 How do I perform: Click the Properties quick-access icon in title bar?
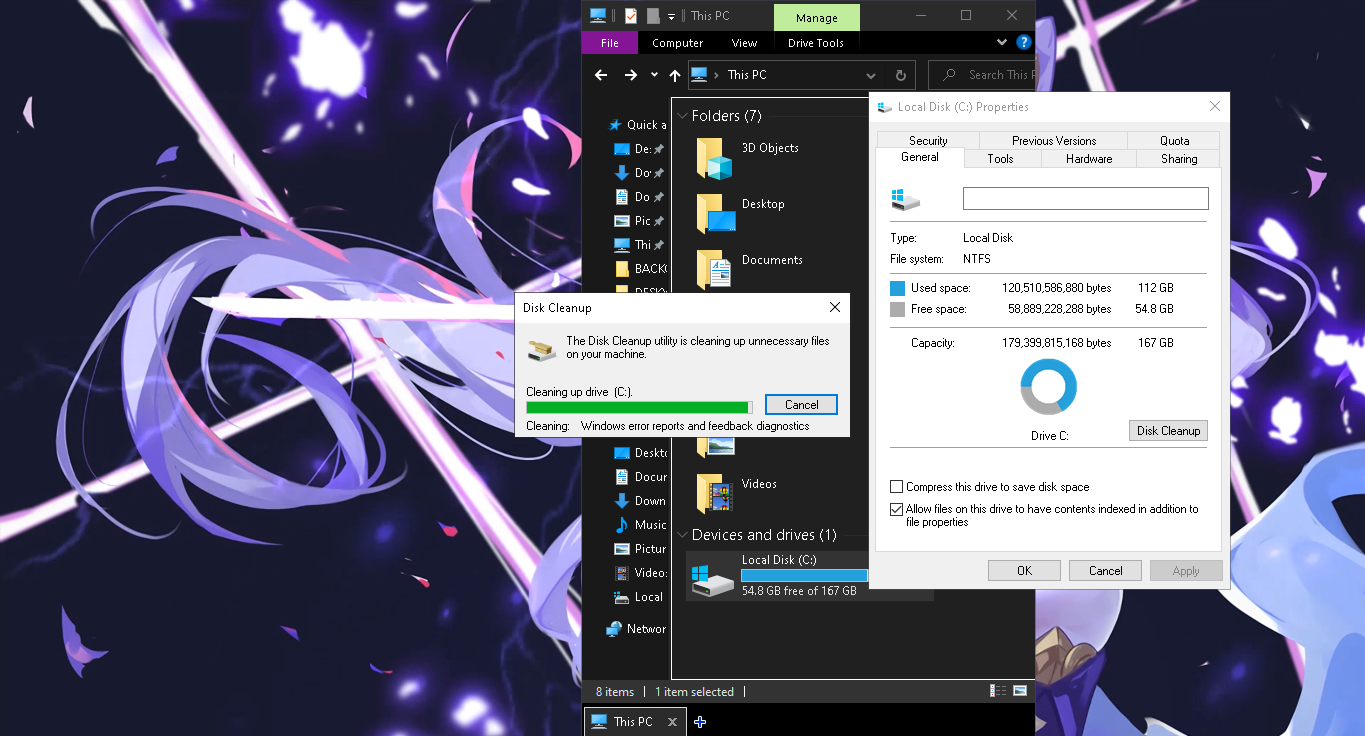(x=631, y=15)
